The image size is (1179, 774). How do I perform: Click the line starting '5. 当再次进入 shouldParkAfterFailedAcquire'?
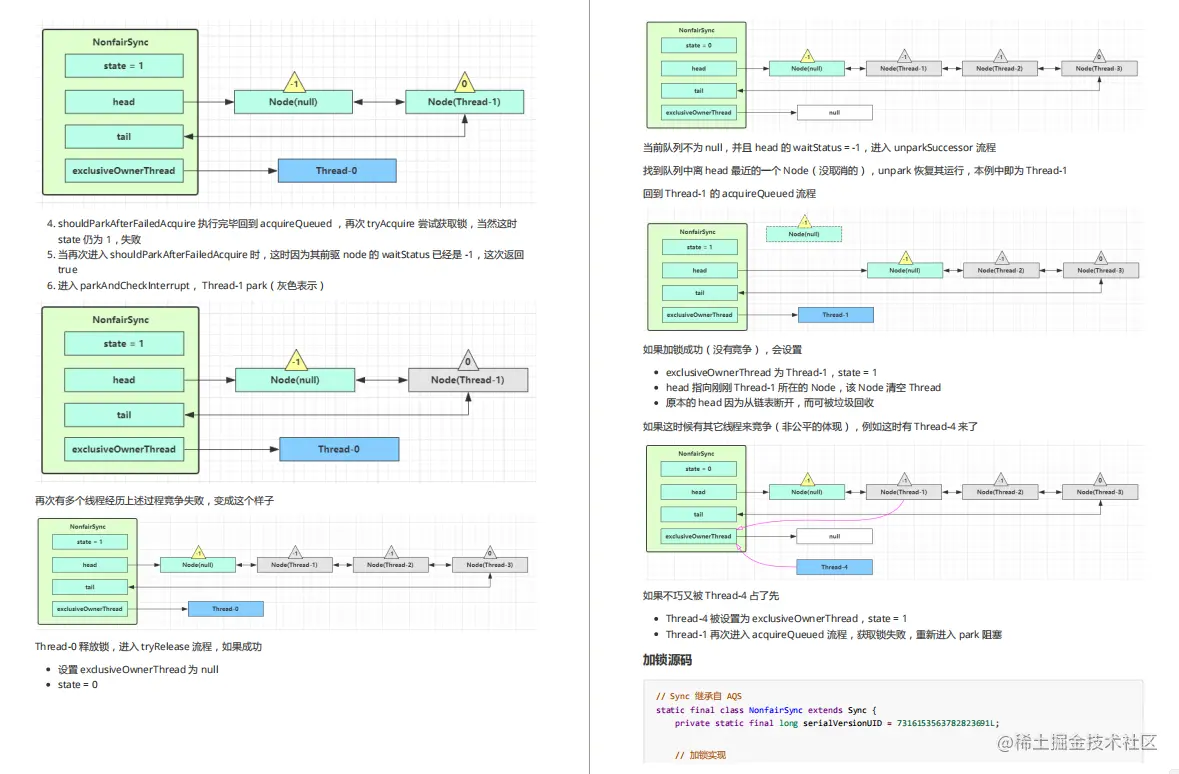tap(284, 262)
